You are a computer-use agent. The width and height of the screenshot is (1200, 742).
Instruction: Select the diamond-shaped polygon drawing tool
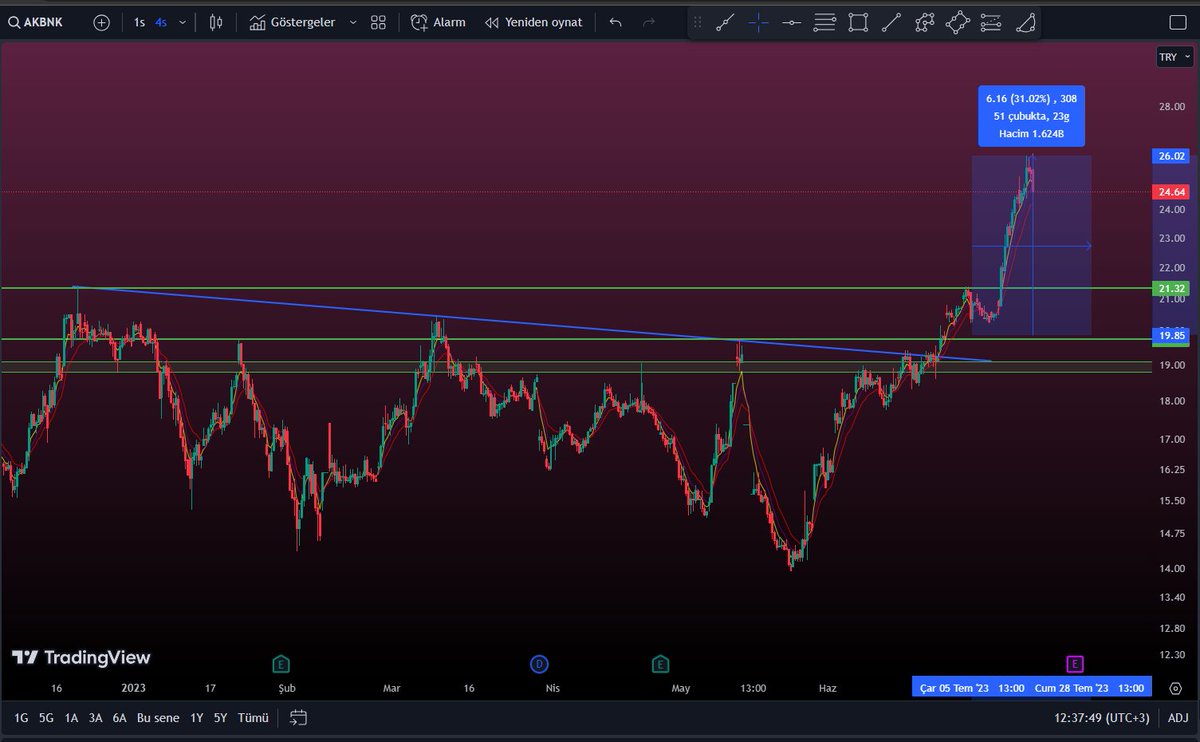tap(957, 22)
